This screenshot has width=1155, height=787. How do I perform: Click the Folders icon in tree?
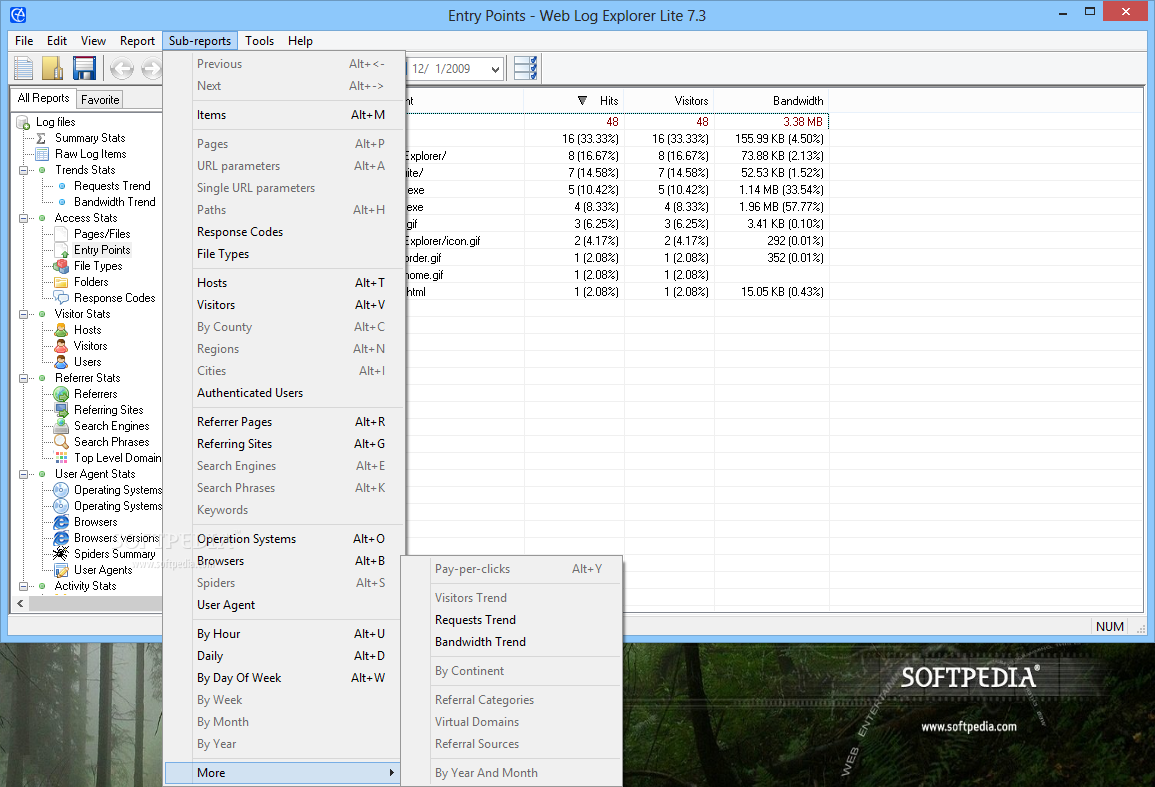62,282
